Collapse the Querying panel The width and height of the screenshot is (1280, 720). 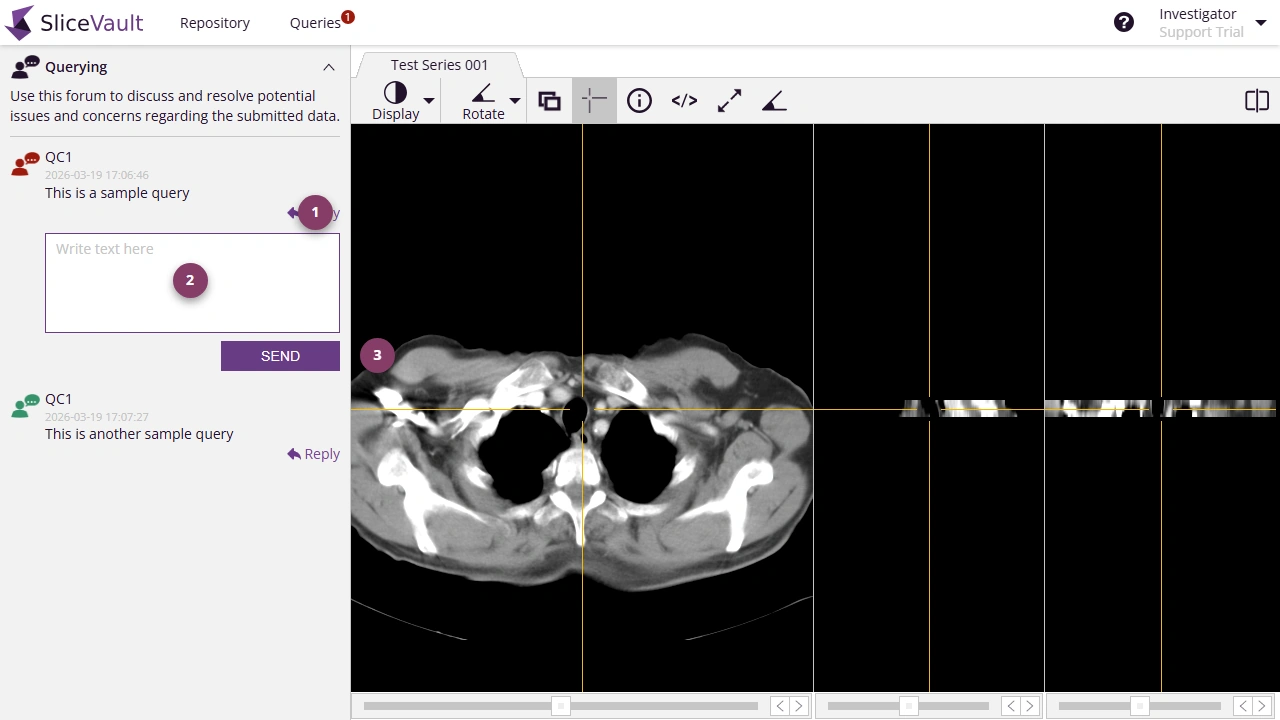click(329, 67)
